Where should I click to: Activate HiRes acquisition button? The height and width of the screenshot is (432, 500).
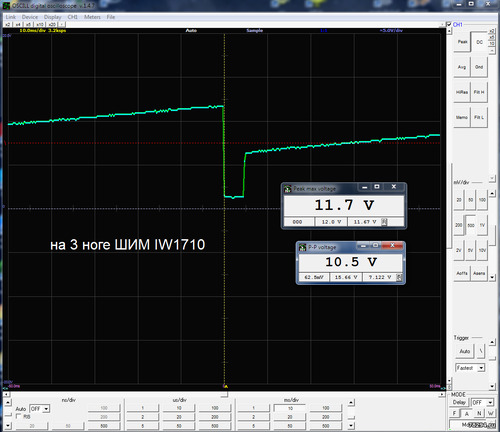click(x=462, y=92)
